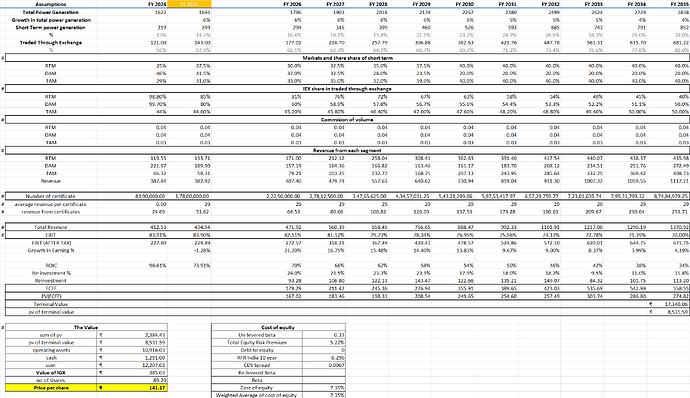Select the 'Revenue' row label
The width and height of the screenshot is (690, 398).
[51, 181]
